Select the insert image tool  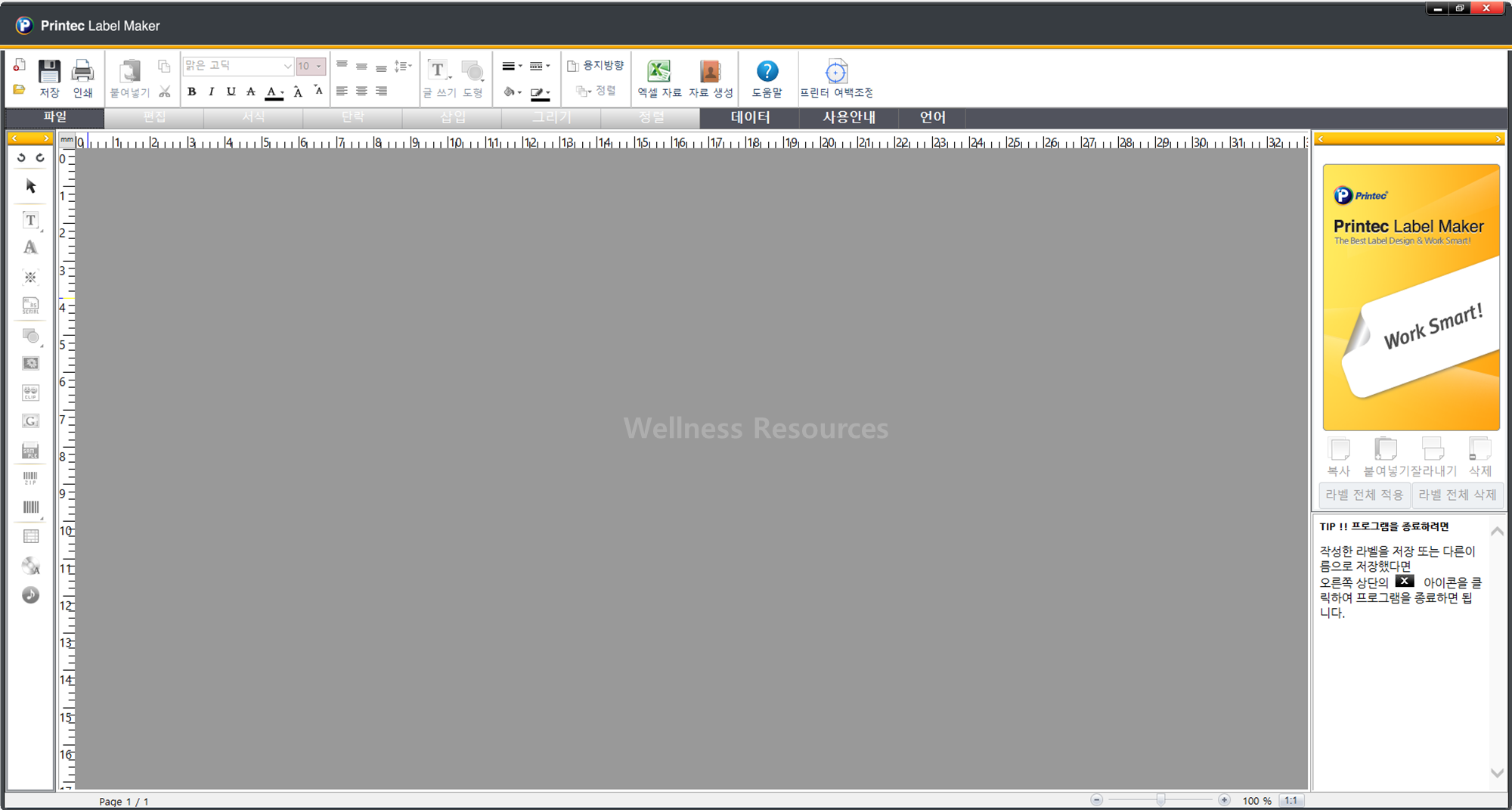click(x=30, y=364)
